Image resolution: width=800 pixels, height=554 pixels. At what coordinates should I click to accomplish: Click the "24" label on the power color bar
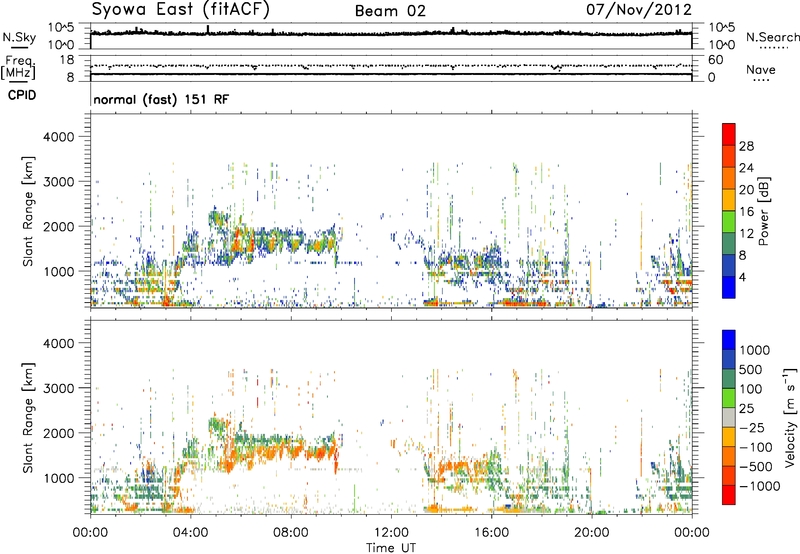pos(746,168)
